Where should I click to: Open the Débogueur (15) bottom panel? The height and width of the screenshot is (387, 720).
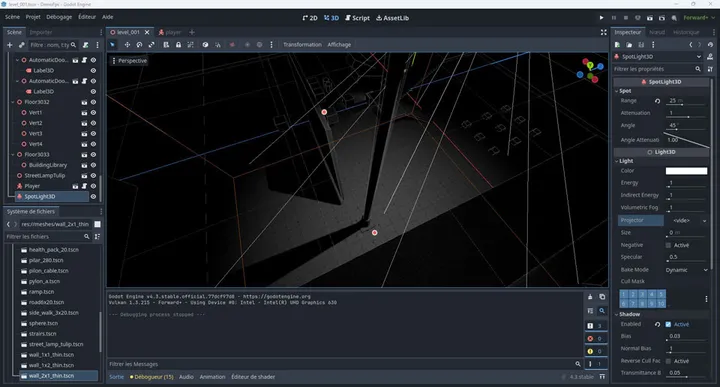click(152, 377)
